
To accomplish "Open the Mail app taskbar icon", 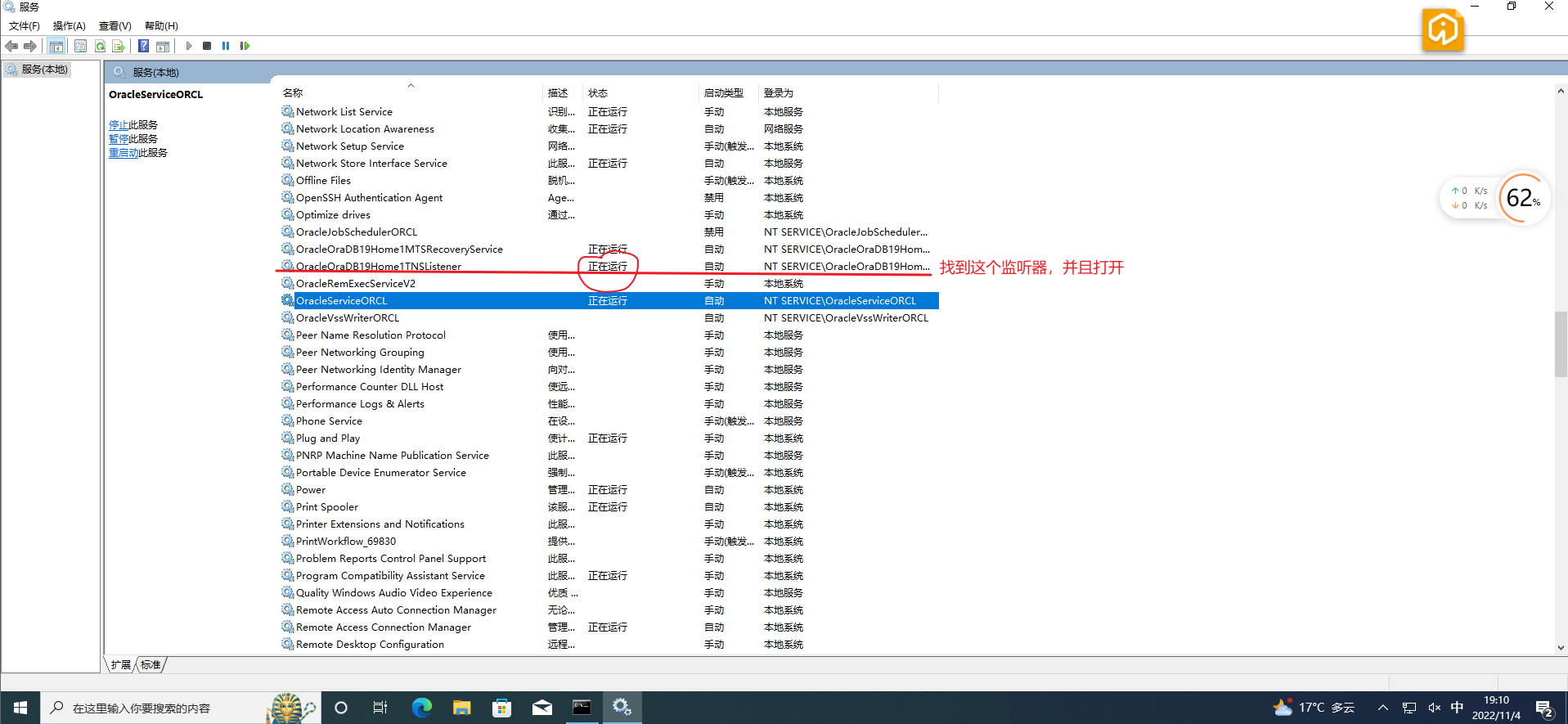I will (541, 708).
